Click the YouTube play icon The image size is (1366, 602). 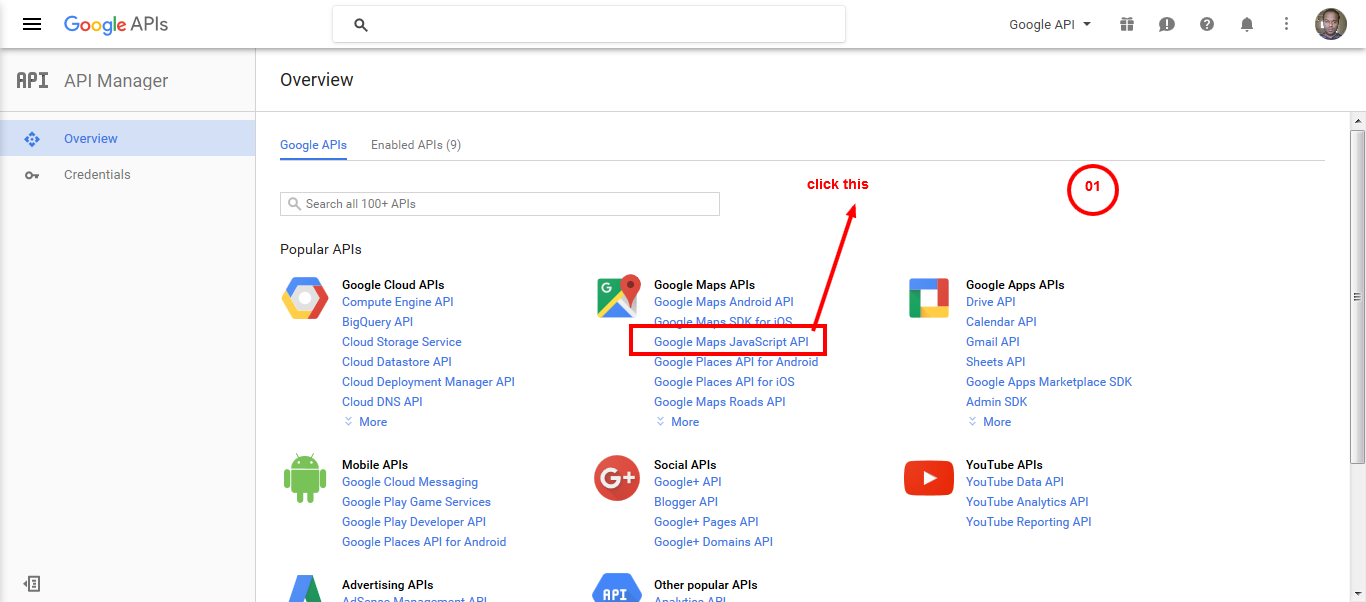coord(929,478)
